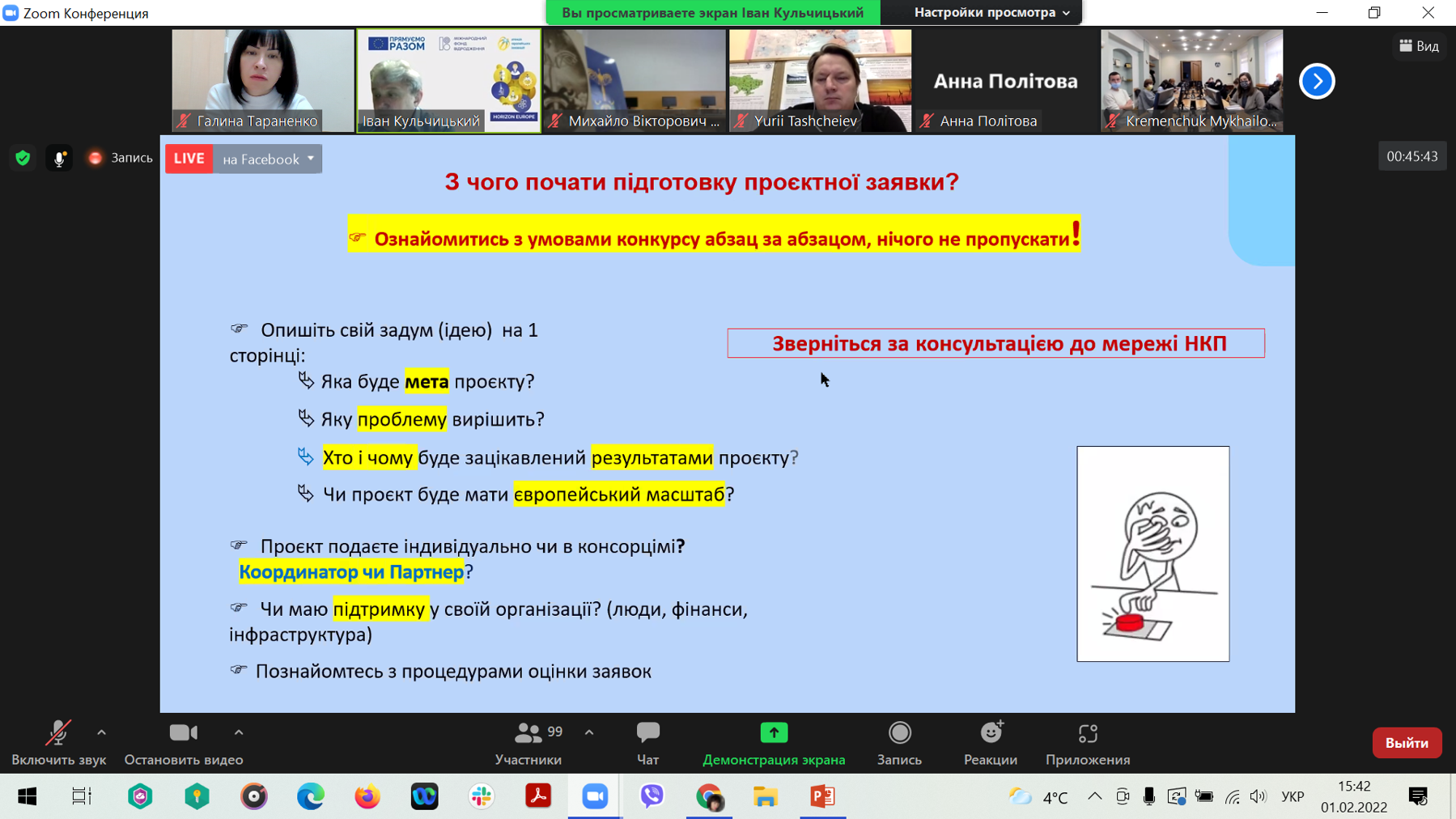1456x819 pixels.
Task: Open the Reactions emoji menu
Action: click(x=991, y=733)
